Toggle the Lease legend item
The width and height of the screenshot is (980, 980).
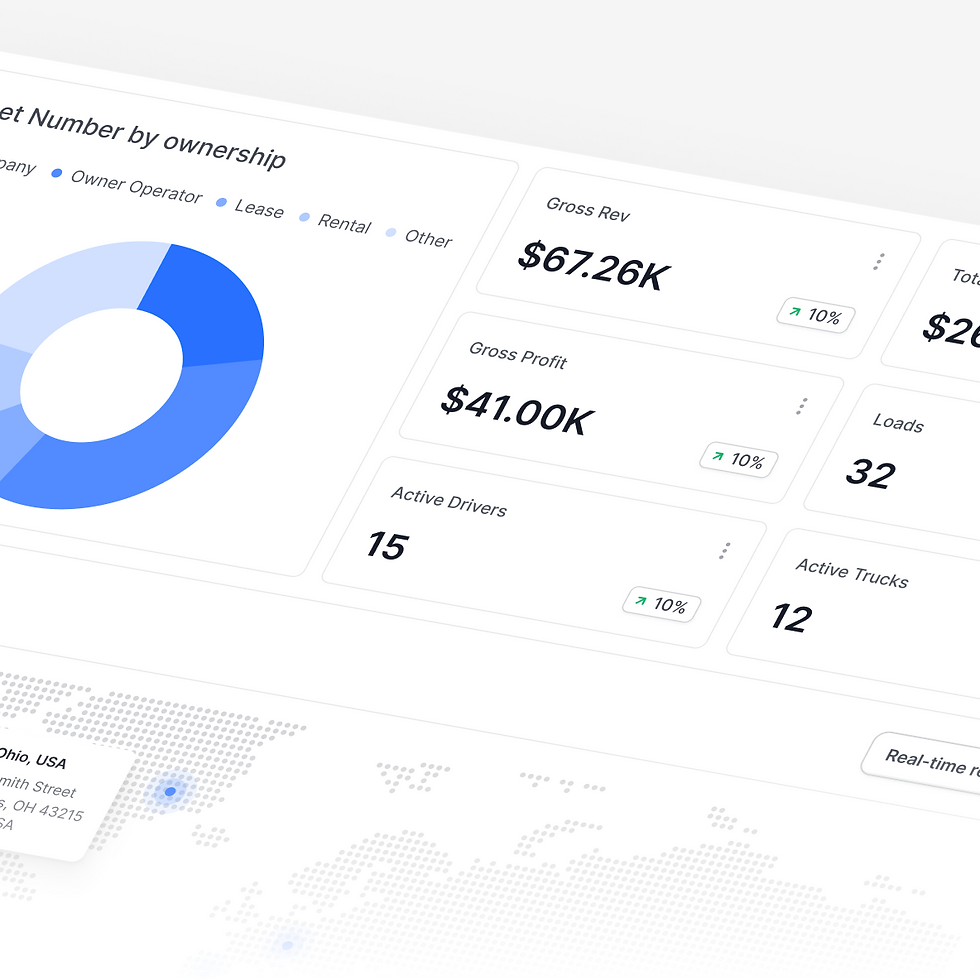tap(250, 207)
